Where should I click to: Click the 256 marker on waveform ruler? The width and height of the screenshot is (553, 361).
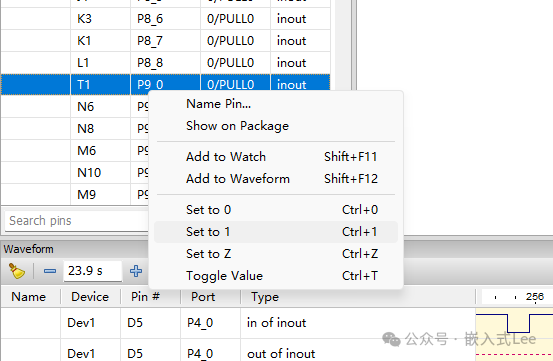pos(535,296)
